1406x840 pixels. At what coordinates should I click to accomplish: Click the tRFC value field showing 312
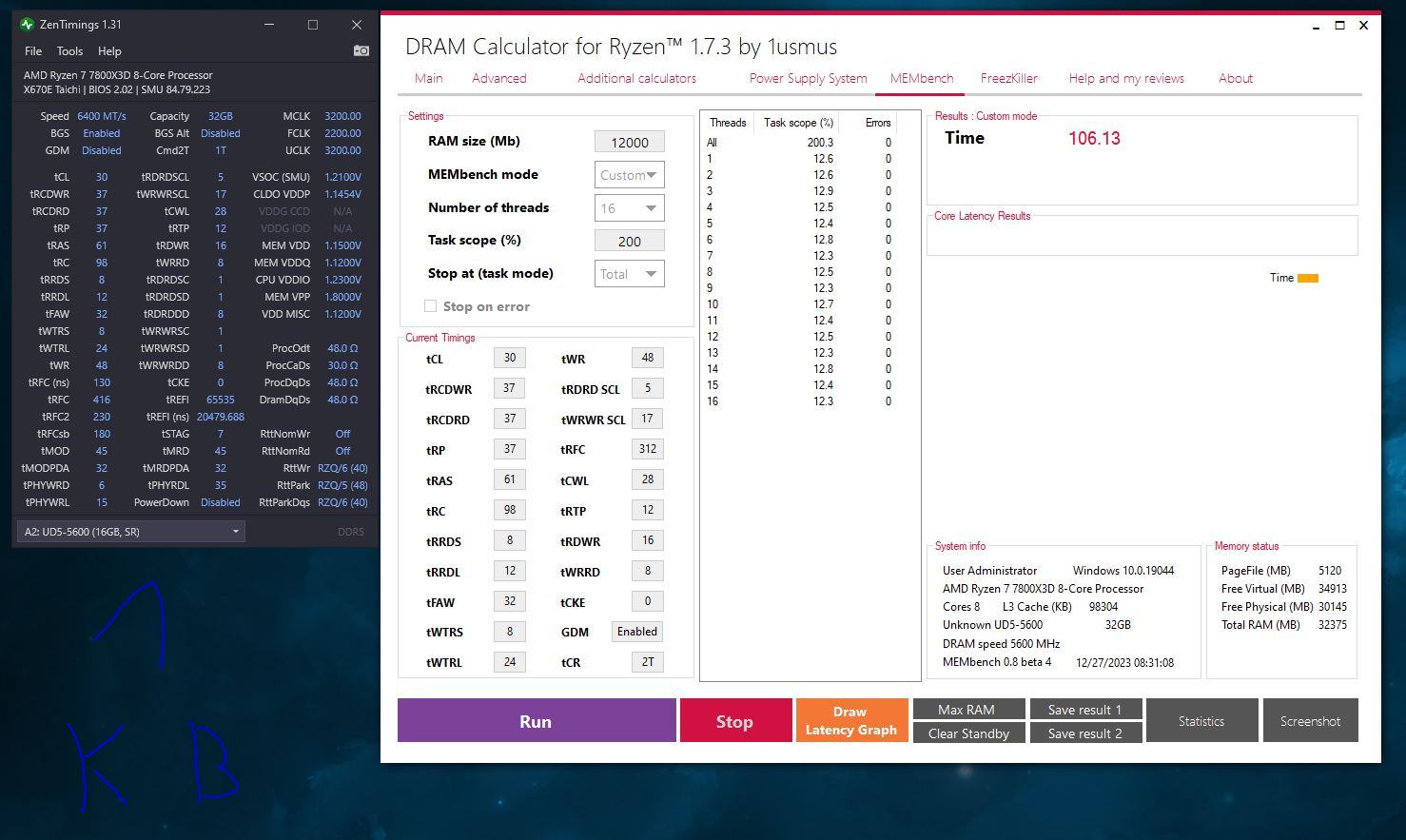pyautogui.click(x=648, y=449)
